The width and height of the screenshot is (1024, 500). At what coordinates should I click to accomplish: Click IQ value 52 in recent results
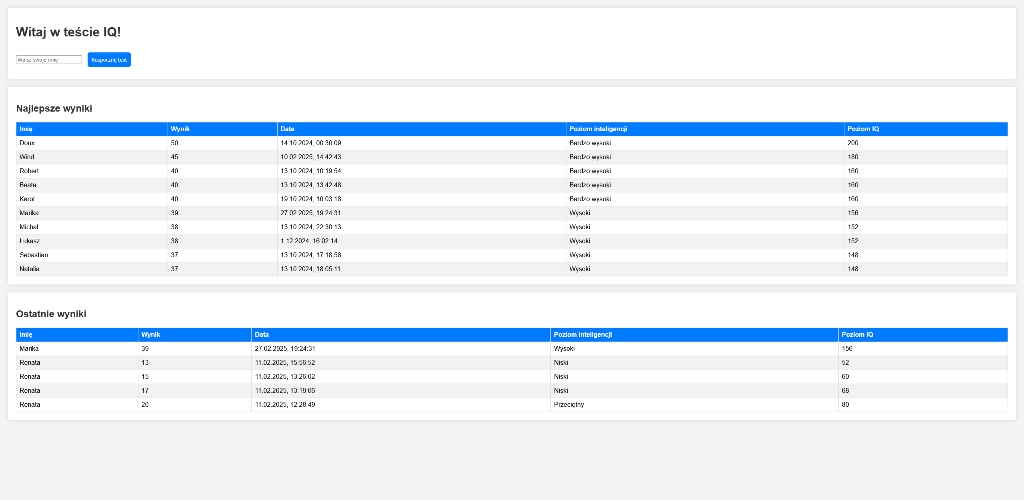[846, 363]
